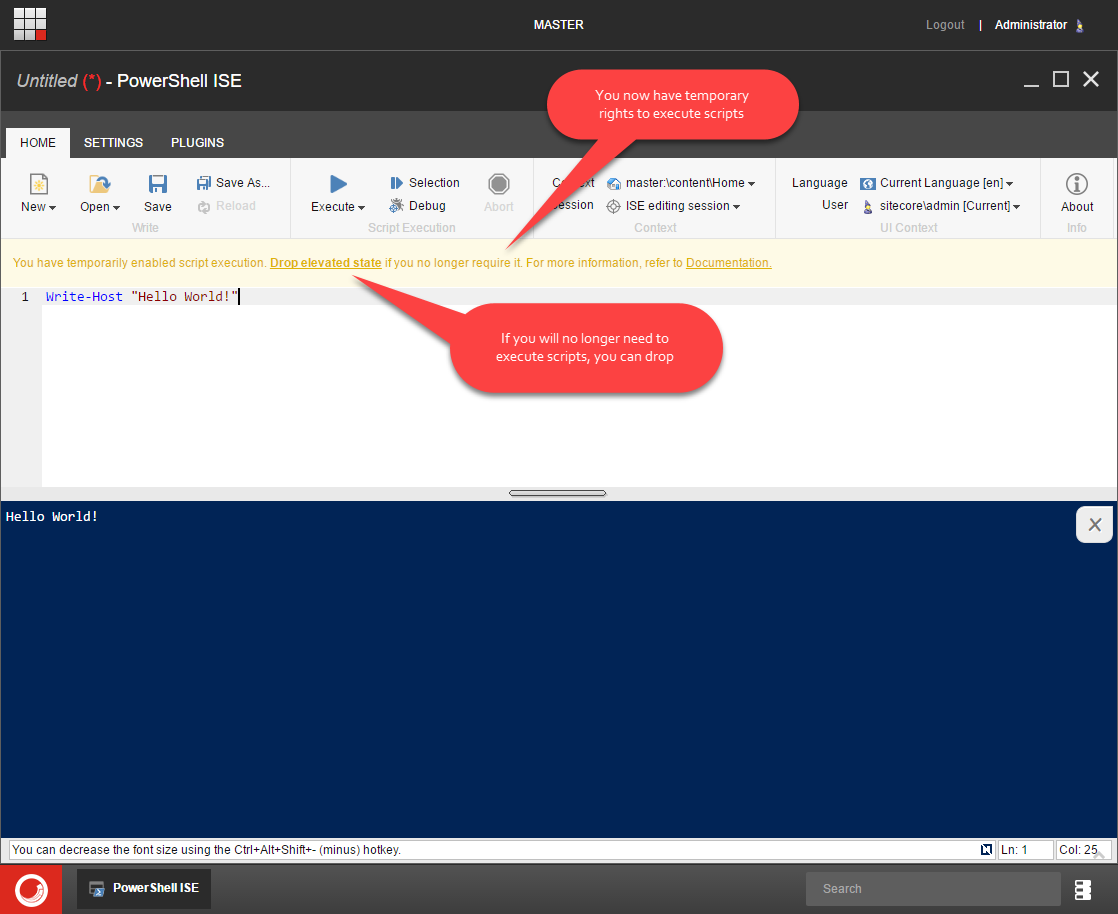Switch to the SETTINGS tab
This screenshot has height=914, width=1118.
point(113,143)
